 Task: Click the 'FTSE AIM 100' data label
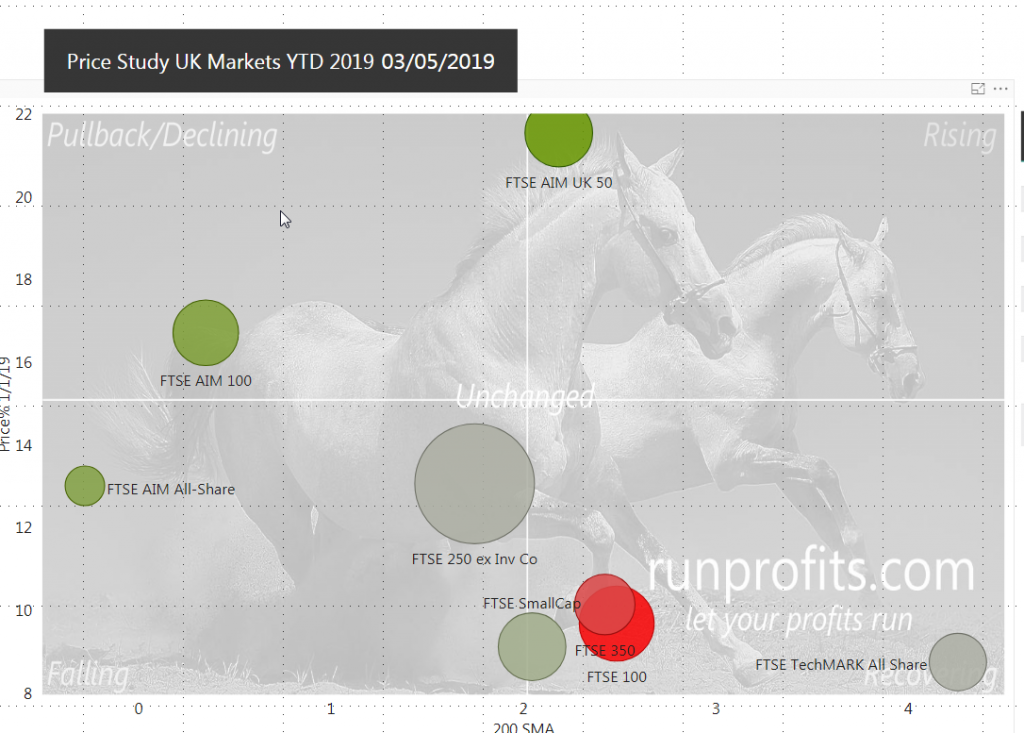(206, 381)
